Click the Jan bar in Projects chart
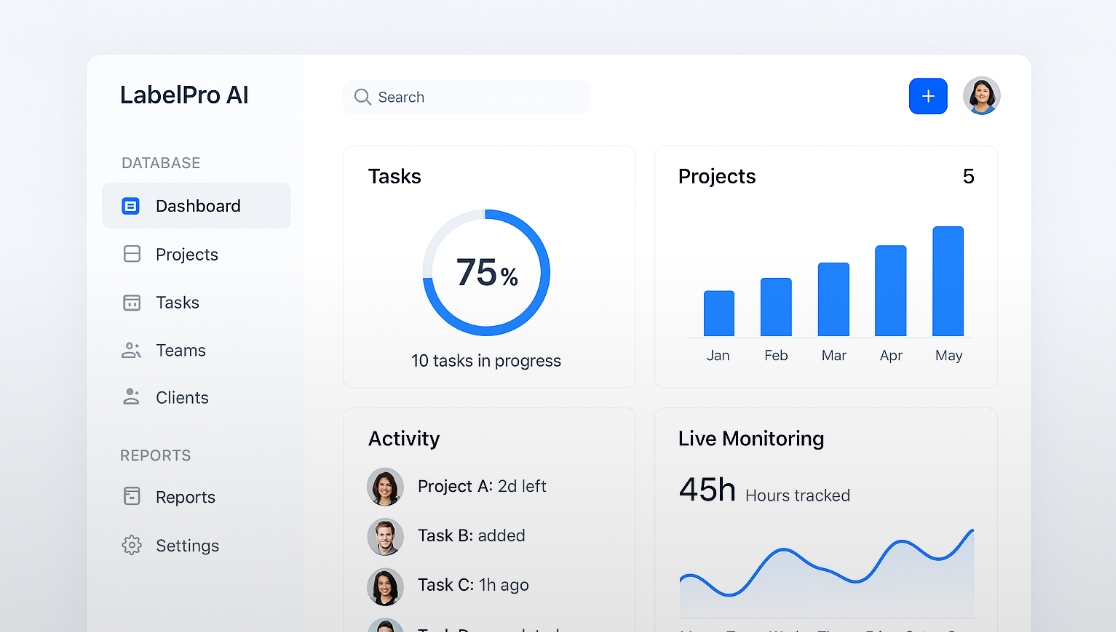The image size is (1116, 632). coord(719,313)
